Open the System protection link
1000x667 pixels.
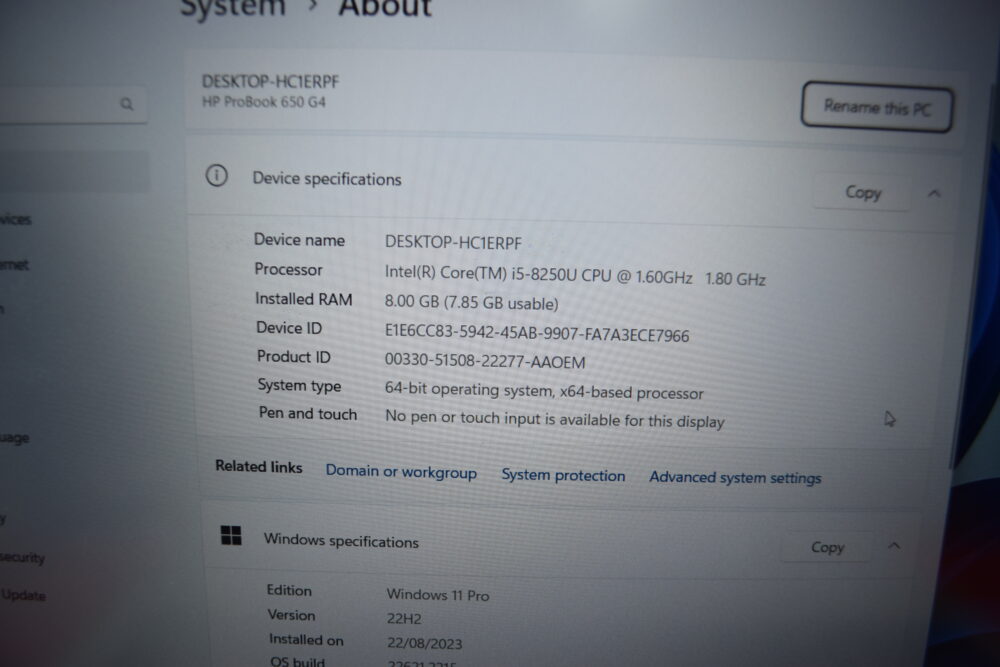(x=563, y=476)
